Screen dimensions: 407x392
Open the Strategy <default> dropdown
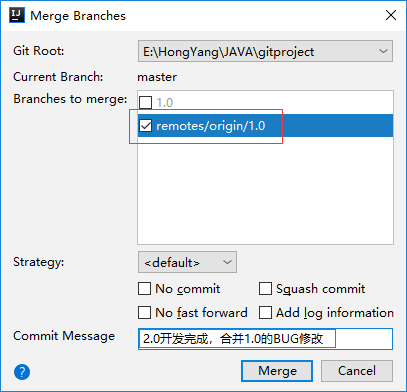(x=187, y=262)
